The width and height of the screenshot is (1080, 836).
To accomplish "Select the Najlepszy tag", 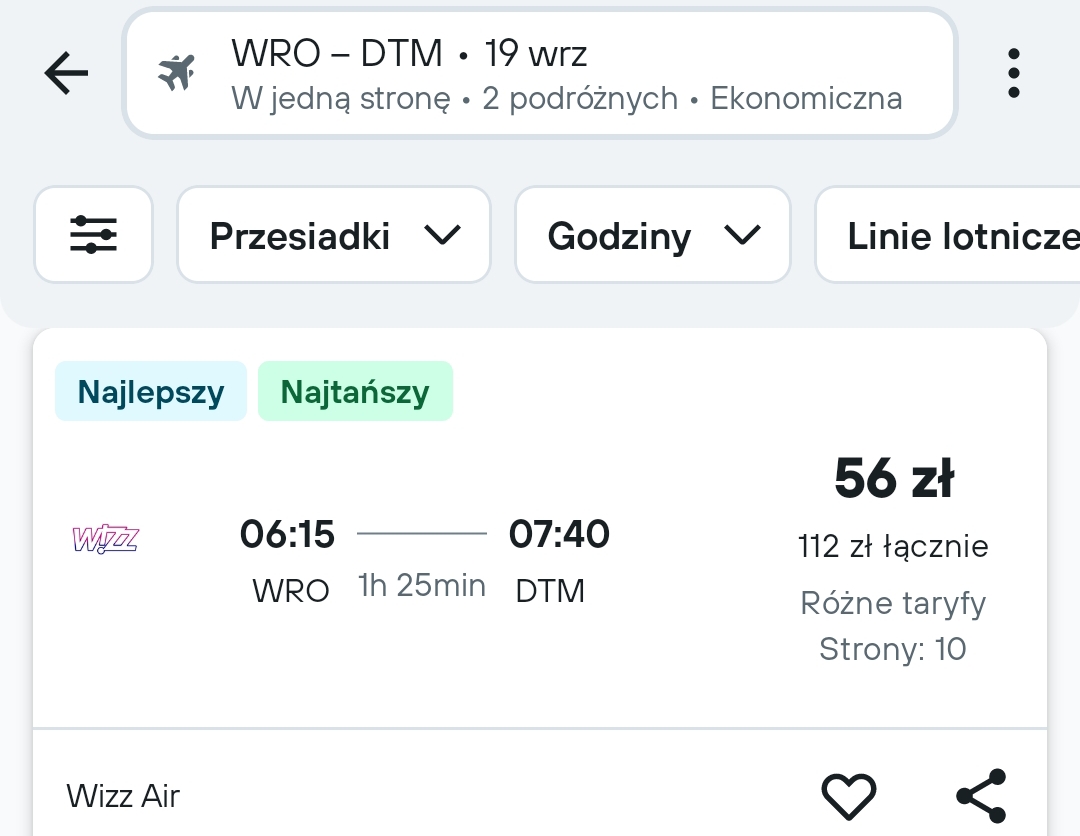I will 151,391.
